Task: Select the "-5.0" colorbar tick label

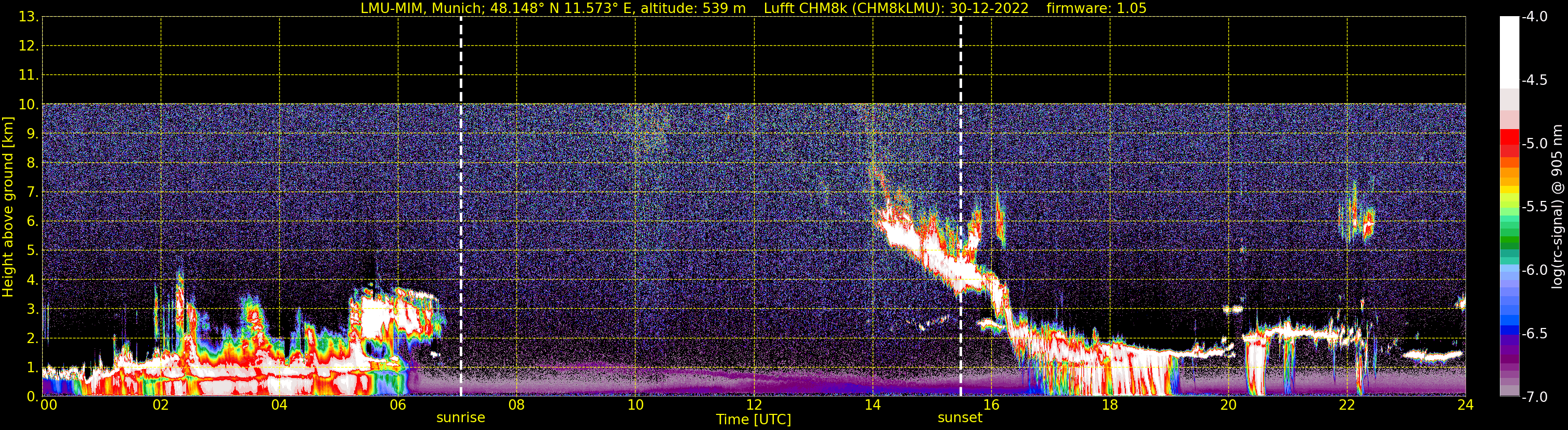Action: pyautogui.click(x=1535, y=144)
